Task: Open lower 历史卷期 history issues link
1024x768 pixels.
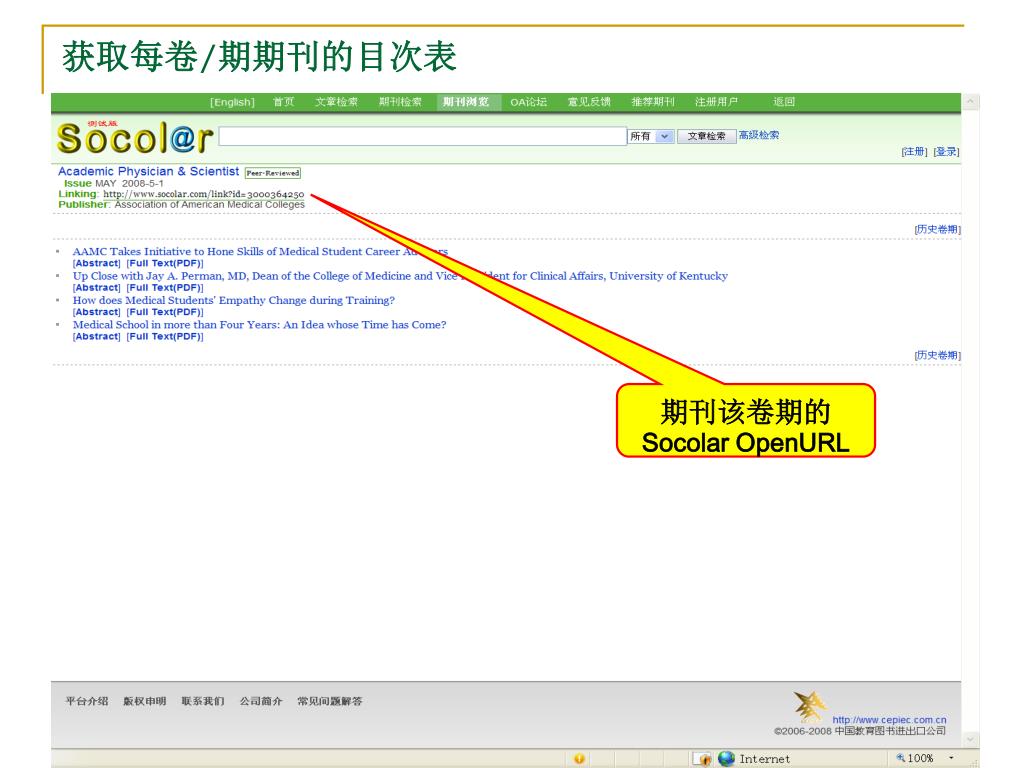Action: (938, 355)
